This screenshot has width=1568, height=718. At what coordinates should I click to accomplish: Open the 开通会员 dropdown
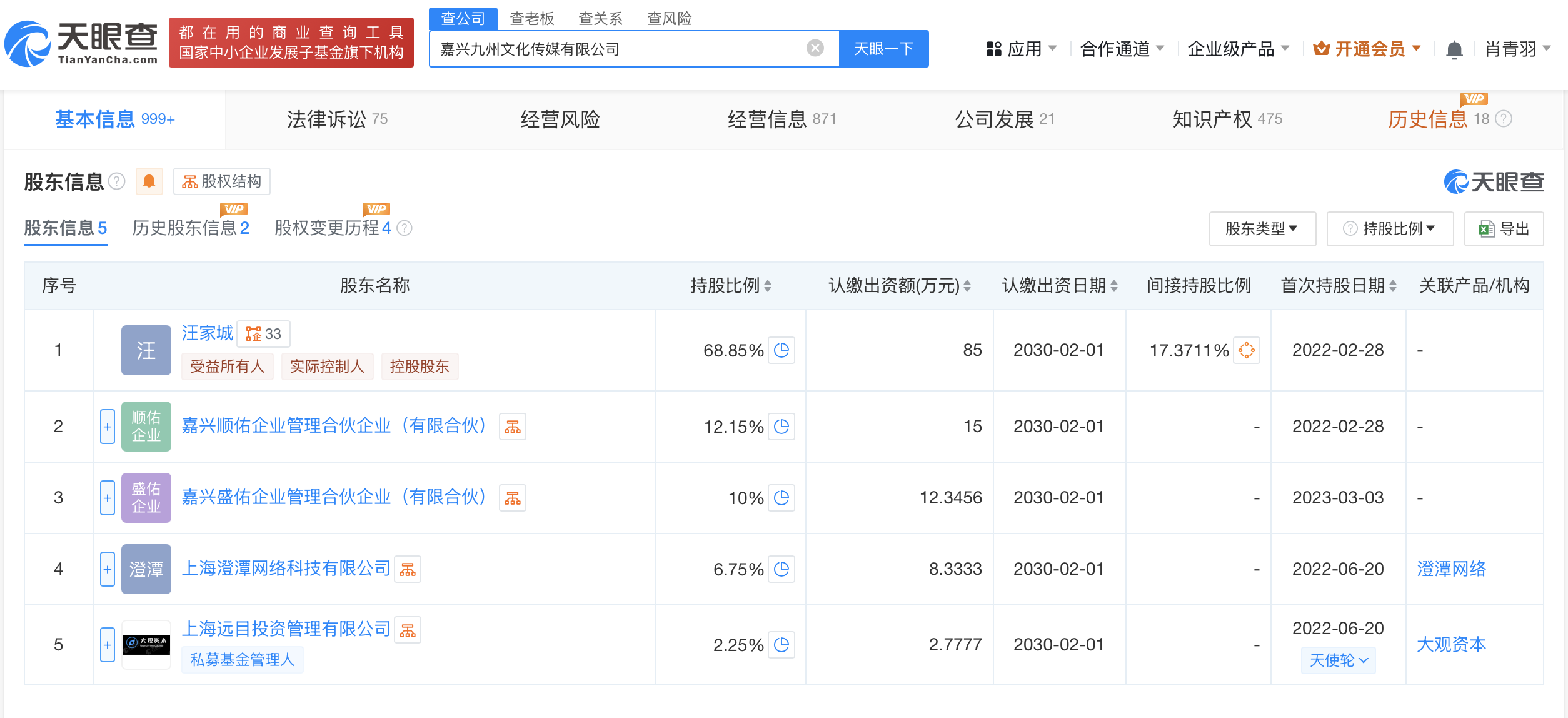pyautogui.click(x=1367, y=49)
